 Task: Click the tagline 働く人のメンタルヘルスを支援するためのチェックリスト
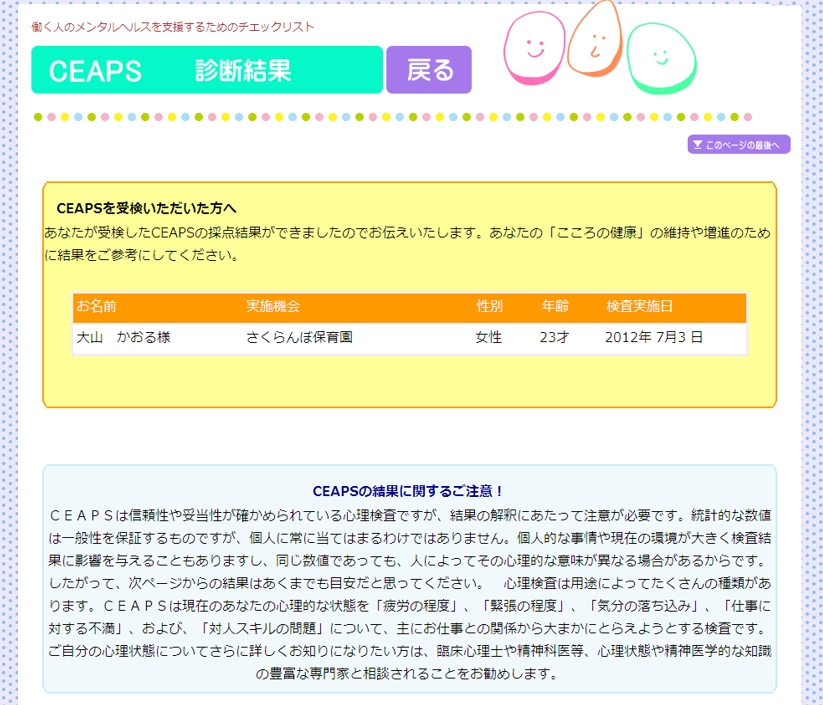(173, 27)
